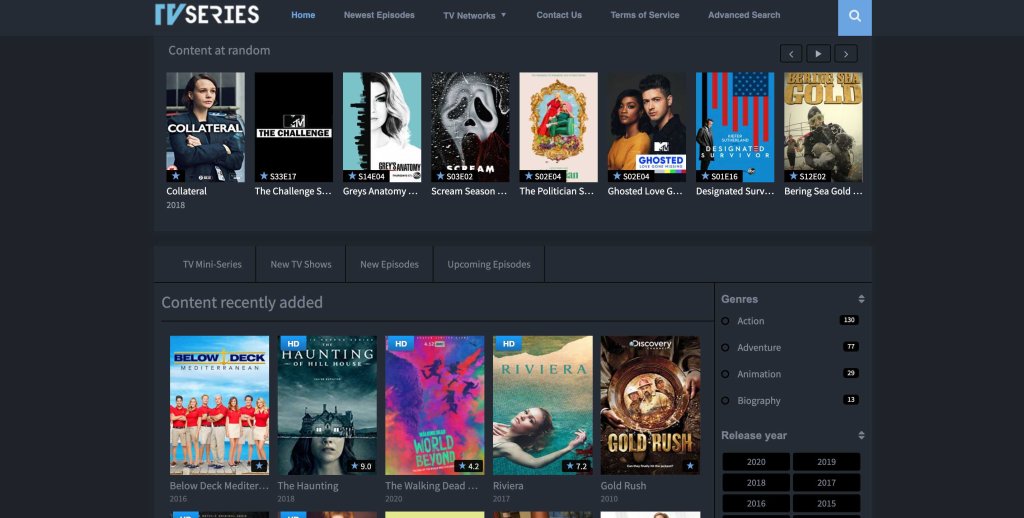Click star rating 7.2 on Riviera poster

tap(577, 466)
